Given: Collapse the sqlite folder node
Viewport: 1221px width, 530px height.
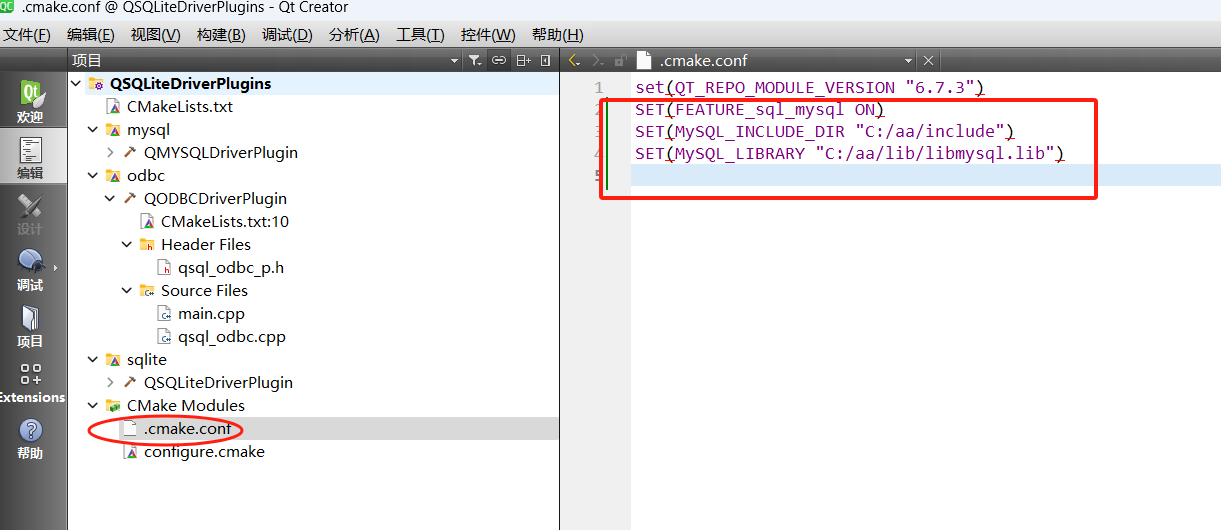Looking at the screenshot, I should (94, 360).
